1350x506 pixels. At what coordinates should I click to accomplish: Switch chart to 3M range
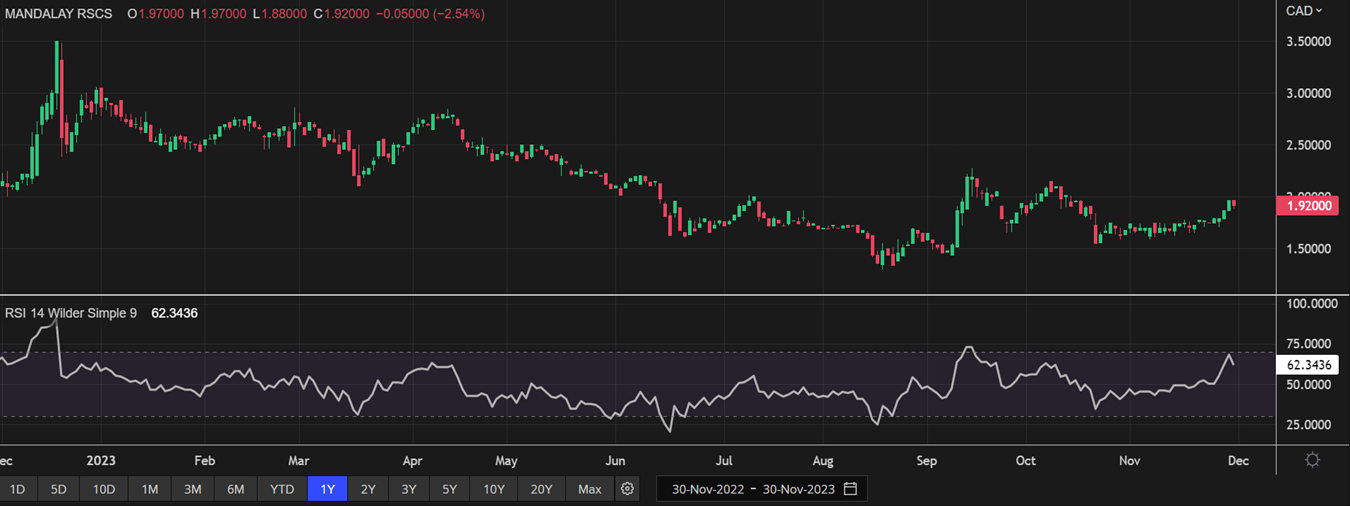[x=193, y=489]
